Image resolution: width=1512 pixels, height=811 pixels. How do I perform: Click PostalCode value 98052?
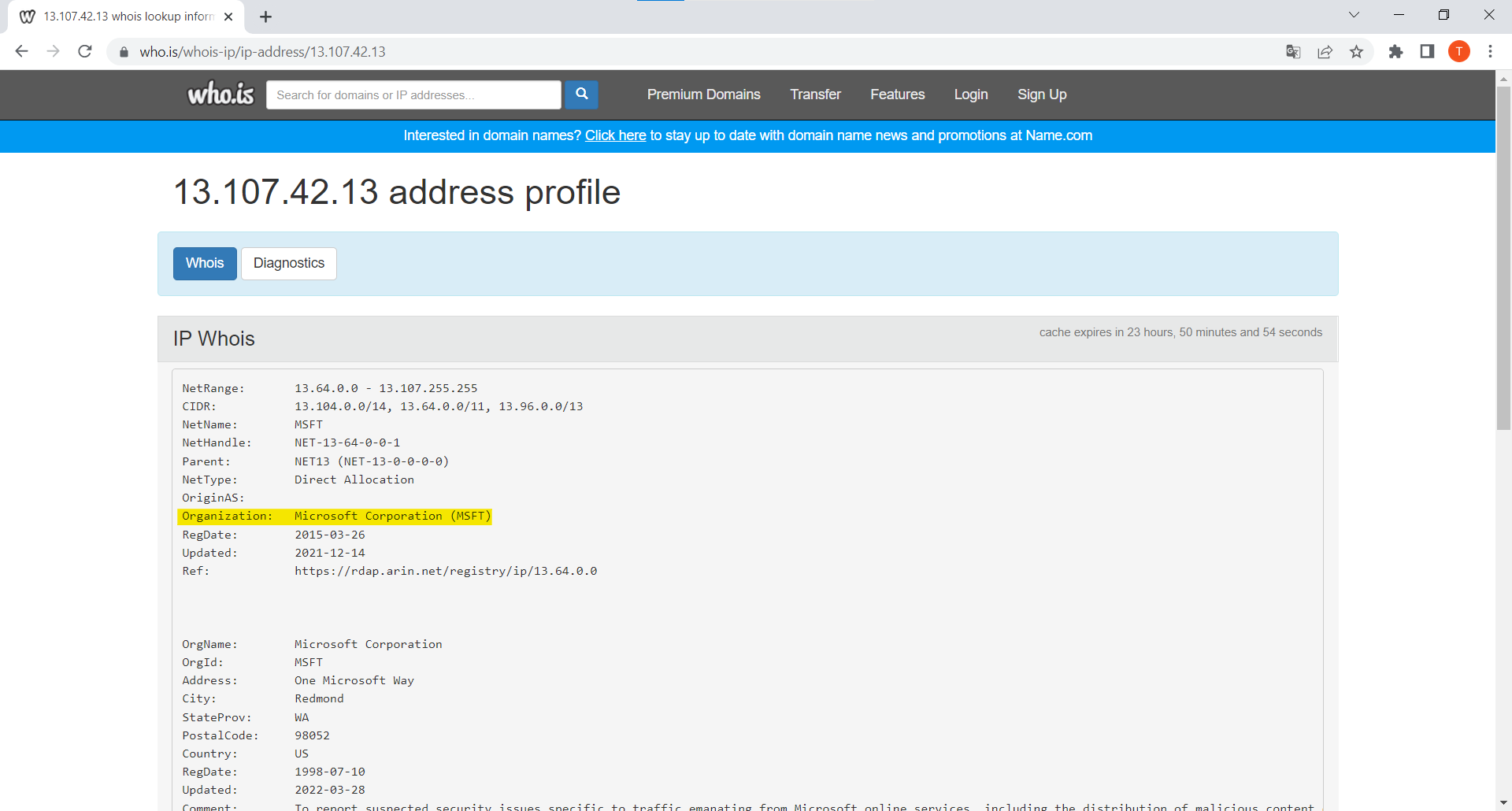pos(312,735)
